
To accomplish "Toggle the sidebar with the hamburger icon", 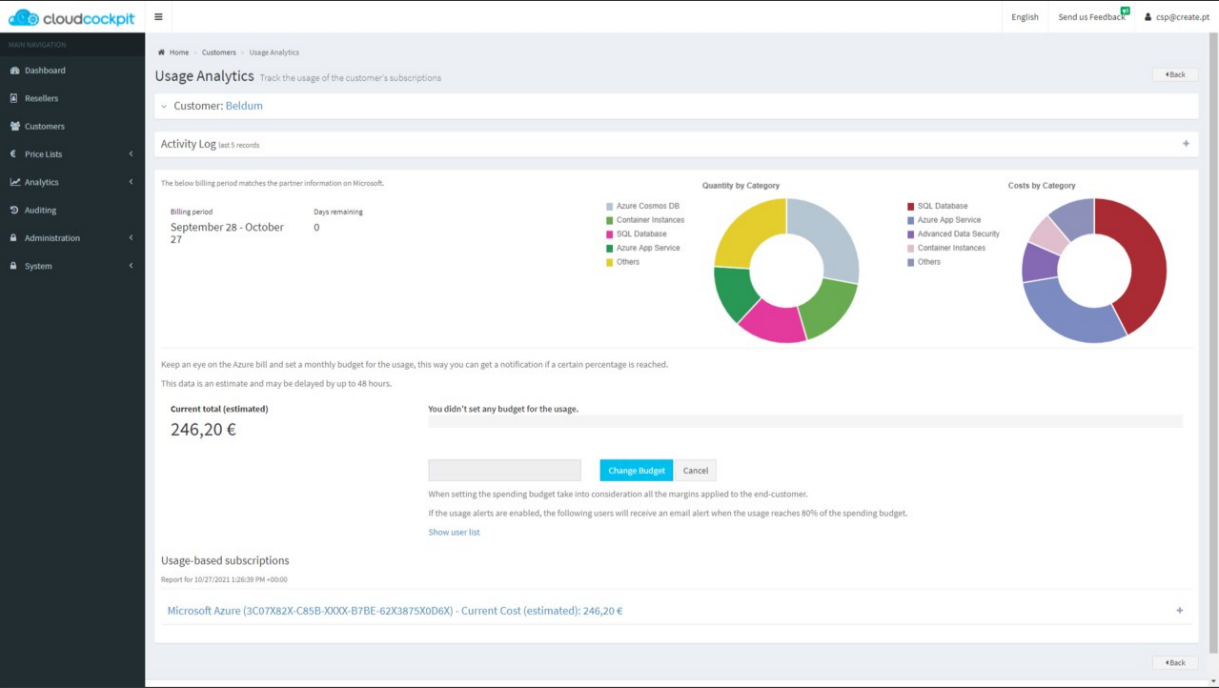I will click(157, 17).
